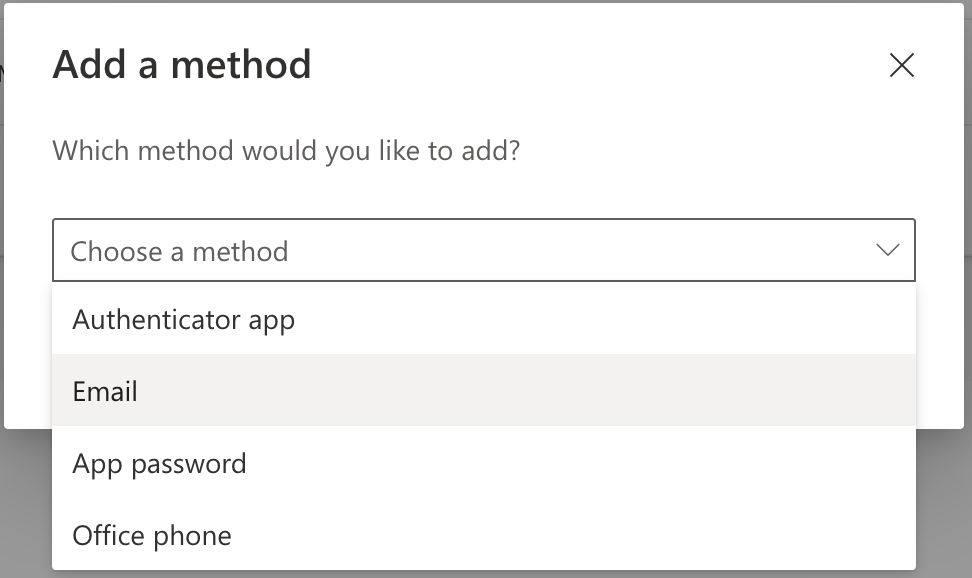Add the Authenticator app sign-in method
The image size is (972, 578).
pyautogui.click(x=184, y=320)
